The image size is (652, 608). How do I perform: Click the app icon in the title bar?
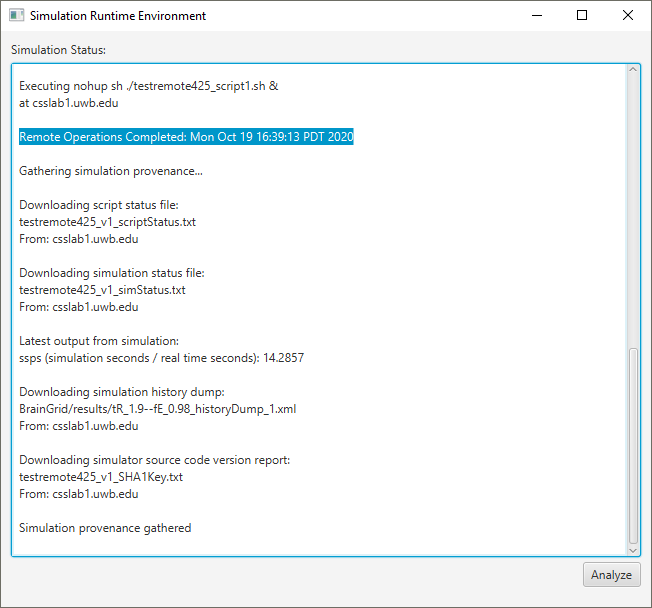pyautogui.click(x=16, y=15)
